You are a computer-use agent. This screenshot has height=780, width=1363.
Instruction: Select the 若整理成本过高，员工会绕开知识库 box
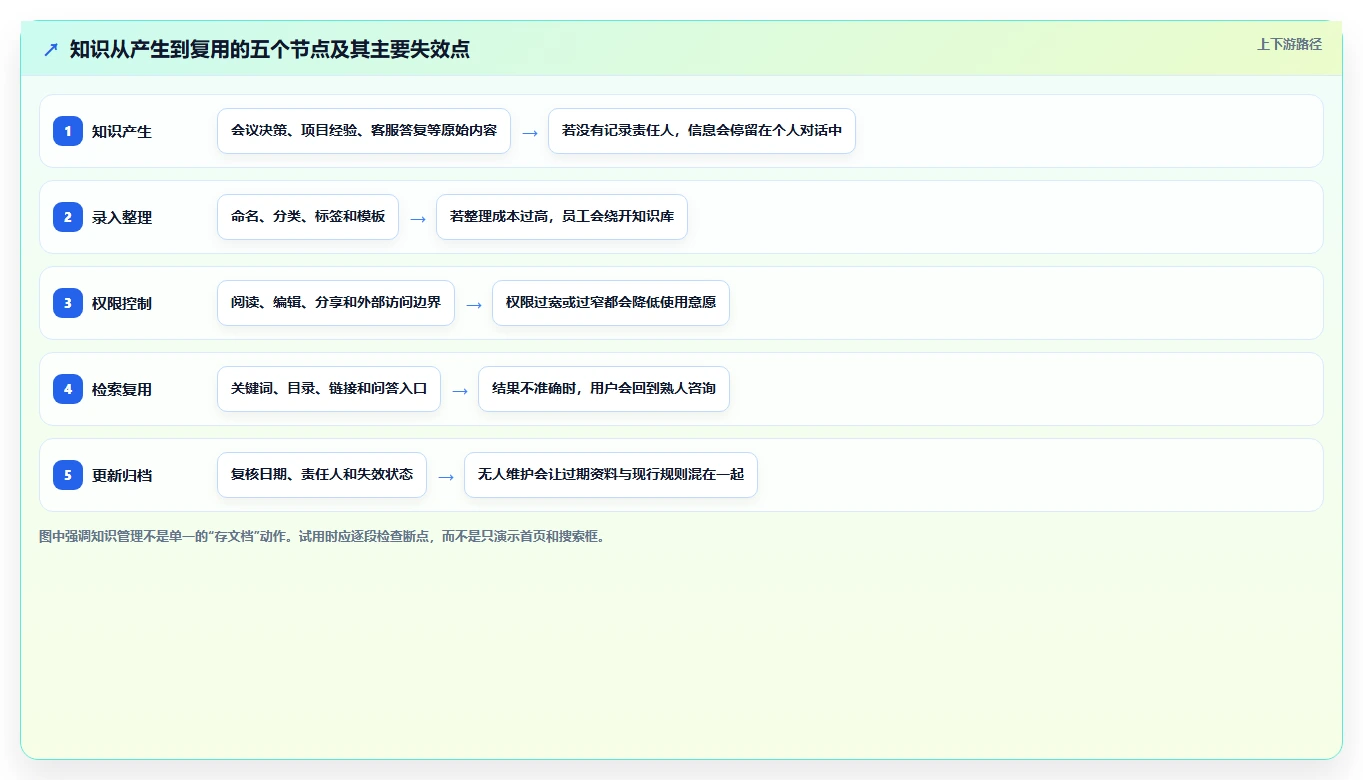point(562,217)
